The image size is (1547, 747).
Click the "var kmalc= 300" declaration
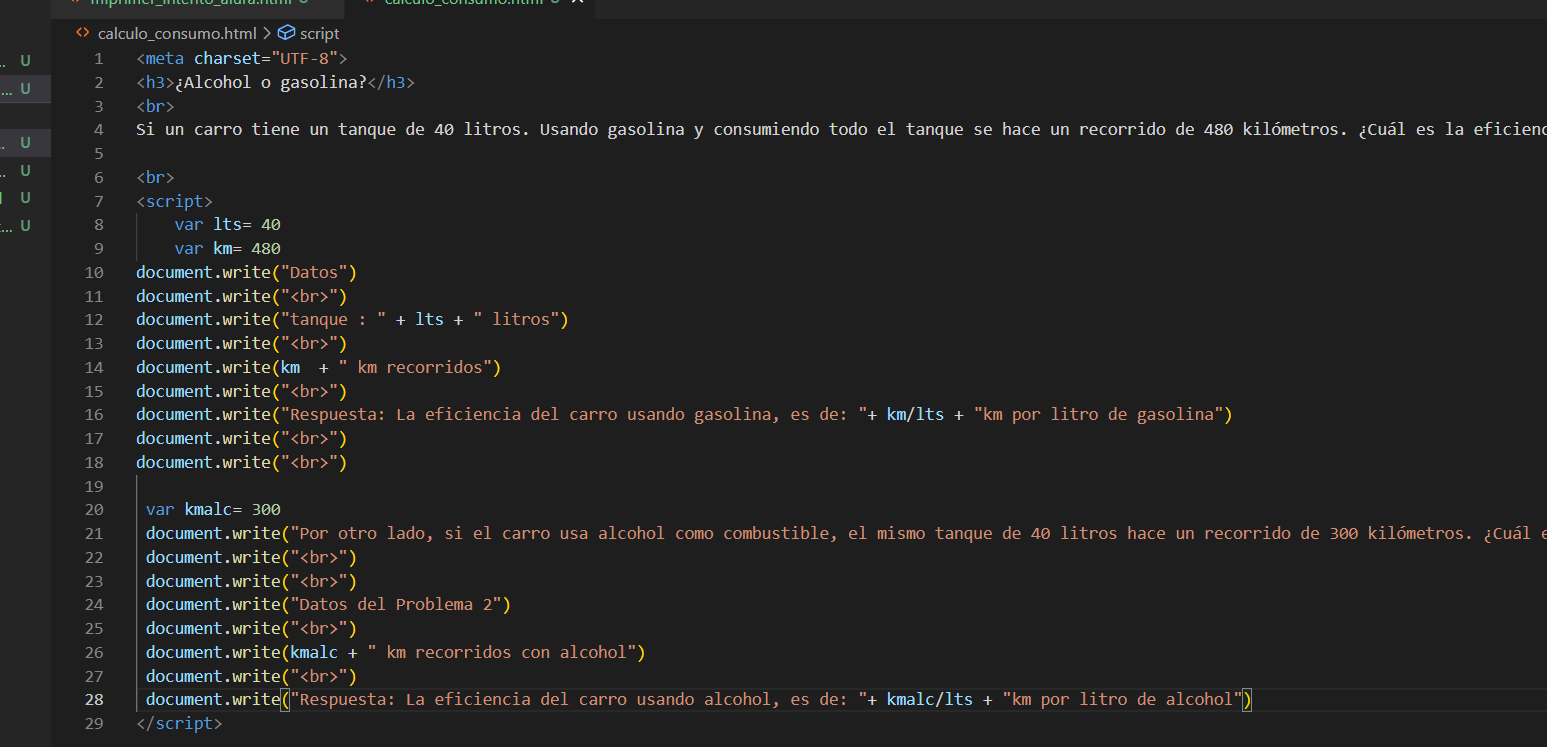coord(213,509)
